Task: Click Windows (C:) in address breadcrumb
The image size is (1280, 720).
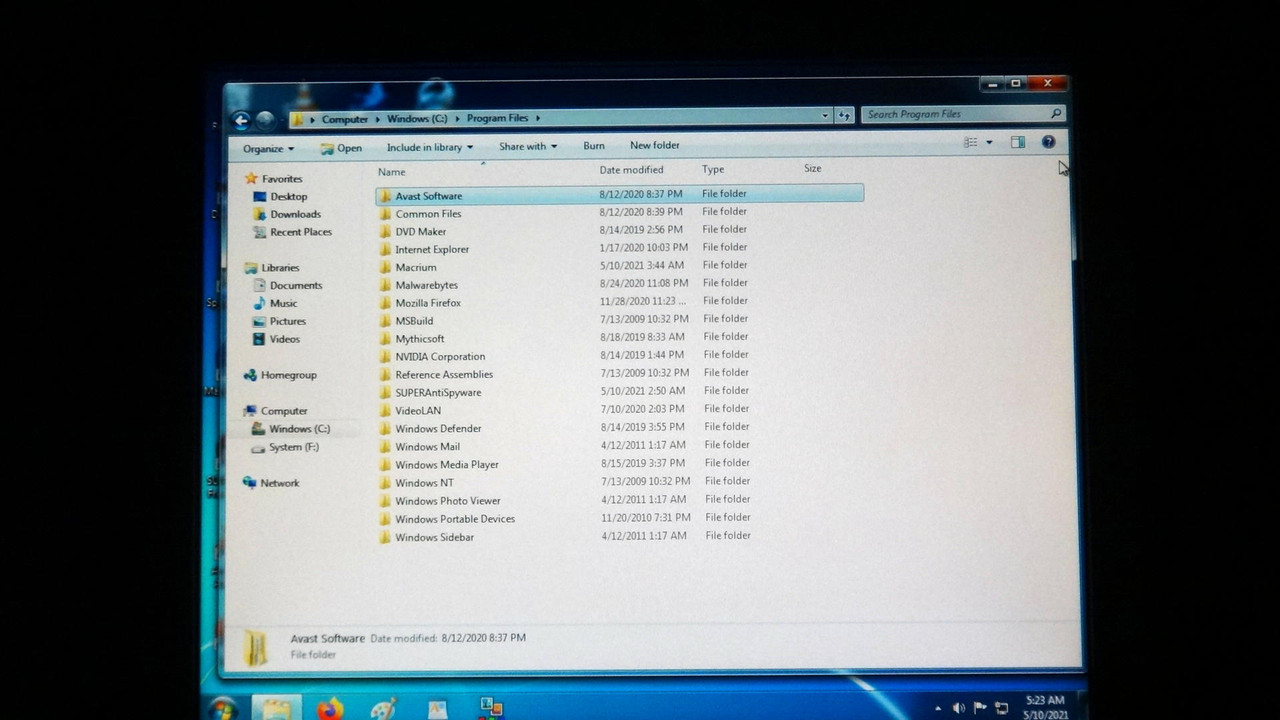Action: [417, 119]
